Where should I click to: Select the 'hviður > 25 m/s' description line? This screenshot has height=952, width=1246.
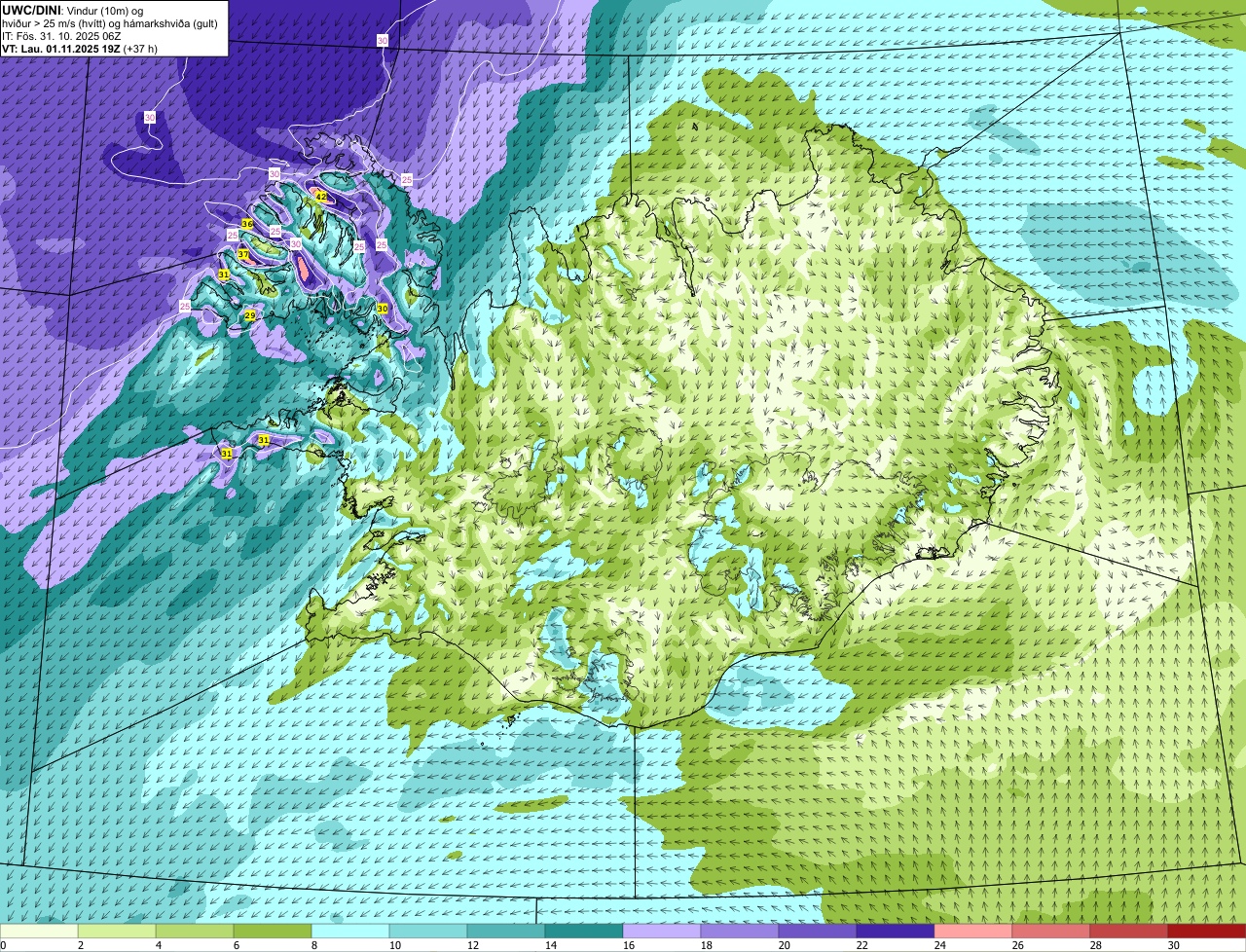coord(109,22)
